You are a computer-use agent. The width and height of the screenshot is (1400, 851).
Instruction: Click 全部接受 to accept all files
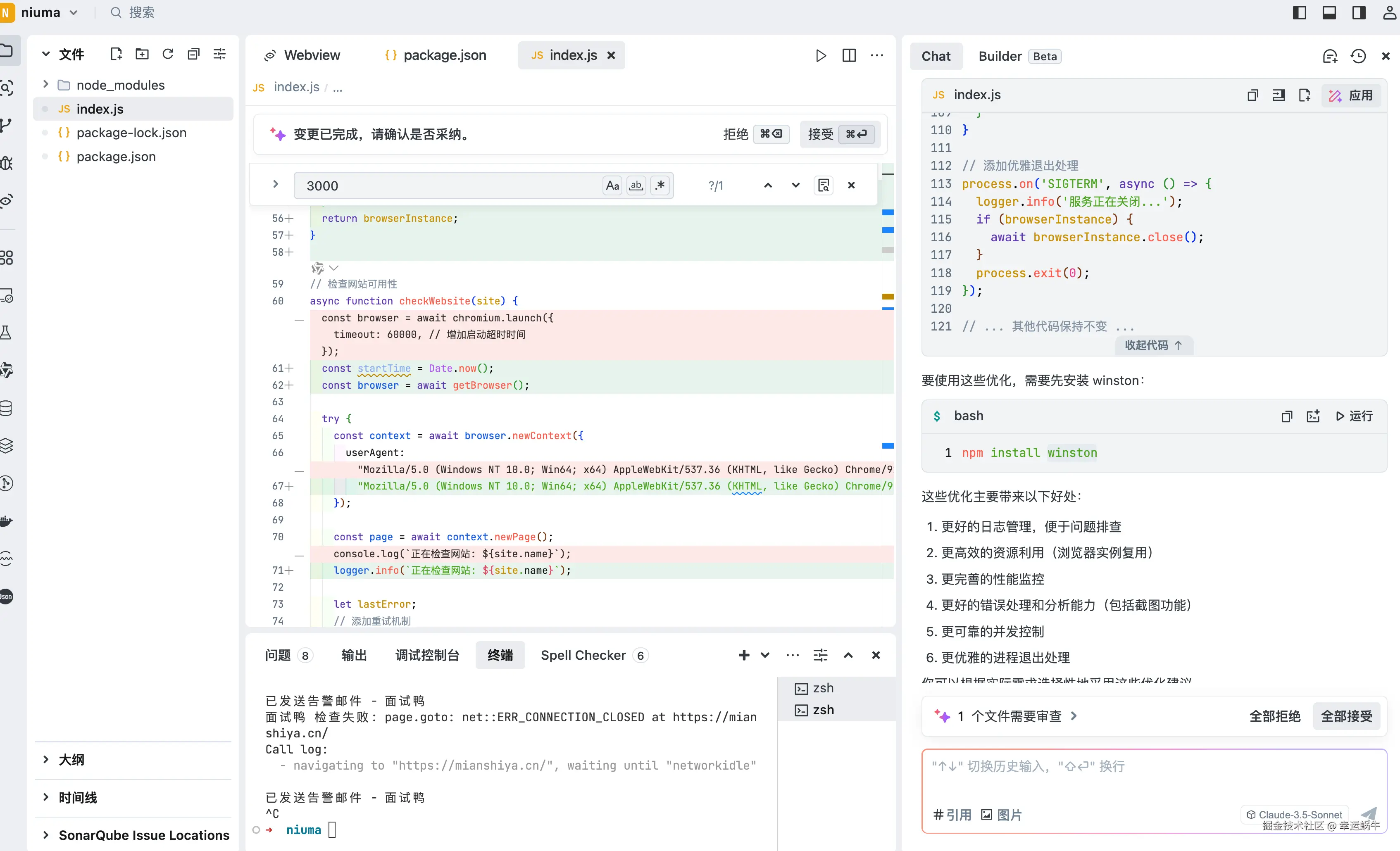click(1346, 716)
